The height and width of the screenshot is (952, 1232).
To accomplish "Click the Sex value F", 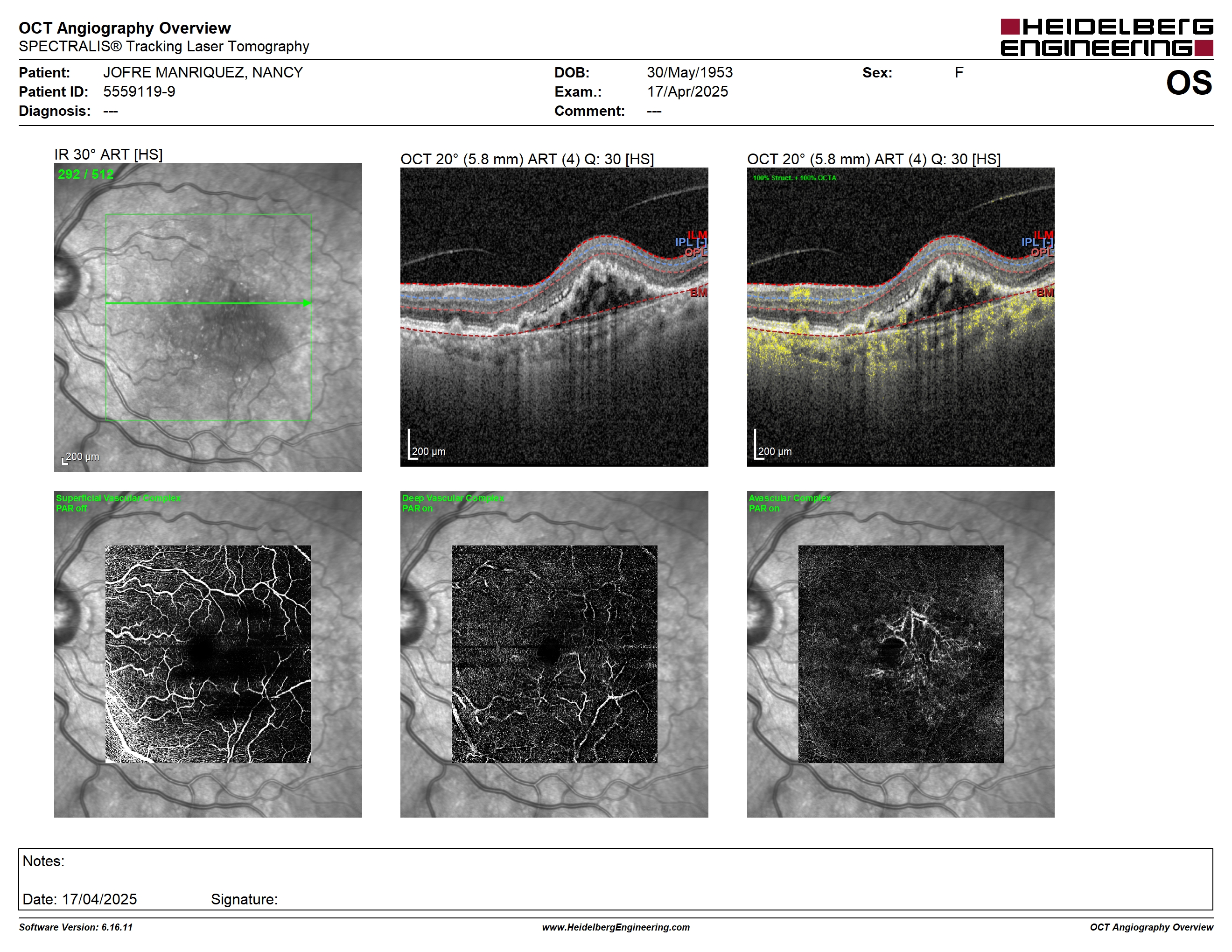I will point(959,73).
